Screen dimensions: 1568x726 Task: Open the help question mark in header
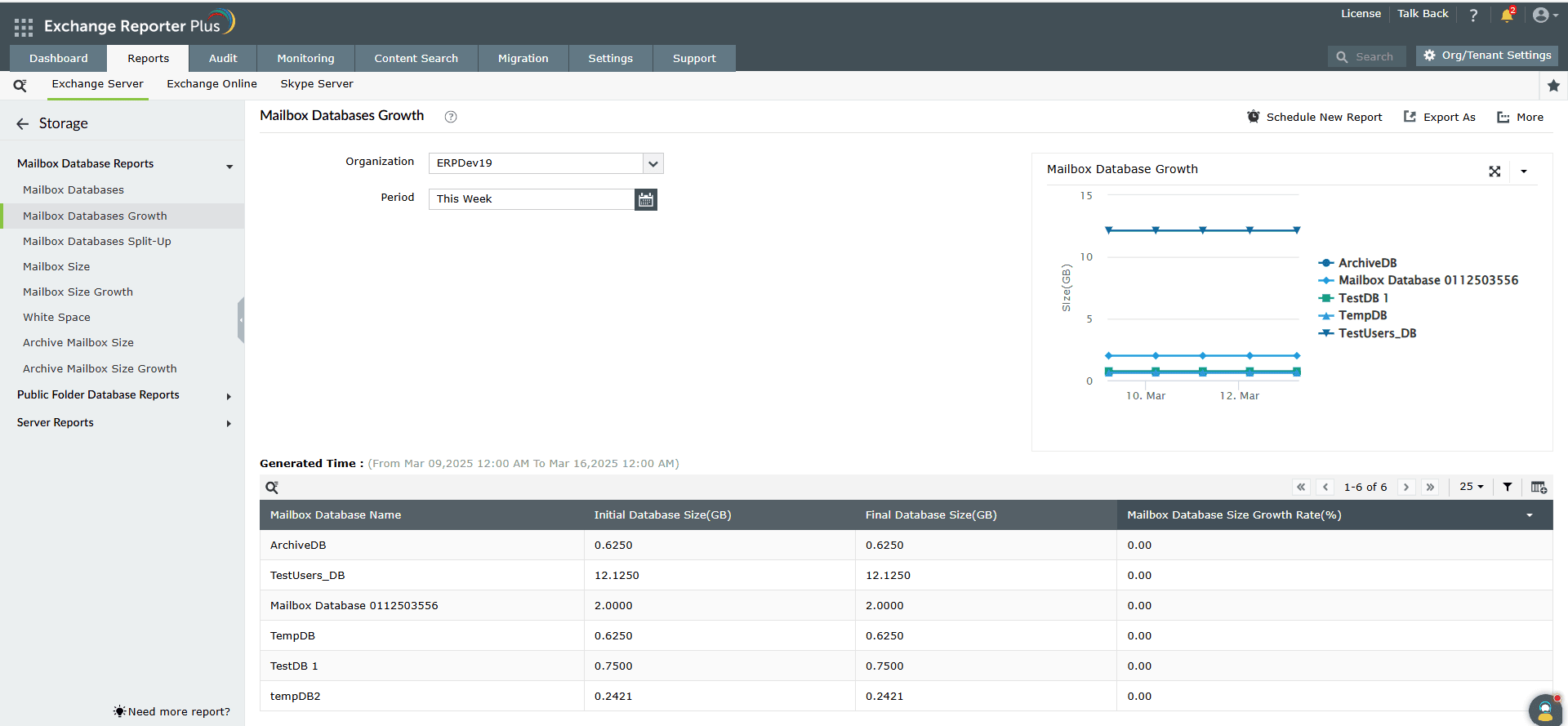click(1473, 15)
